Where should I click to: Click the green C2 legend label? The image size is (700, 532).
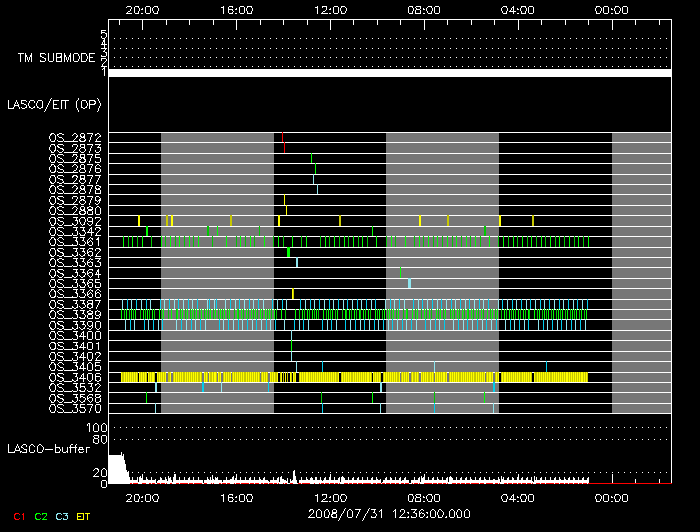tap(41, 516)
